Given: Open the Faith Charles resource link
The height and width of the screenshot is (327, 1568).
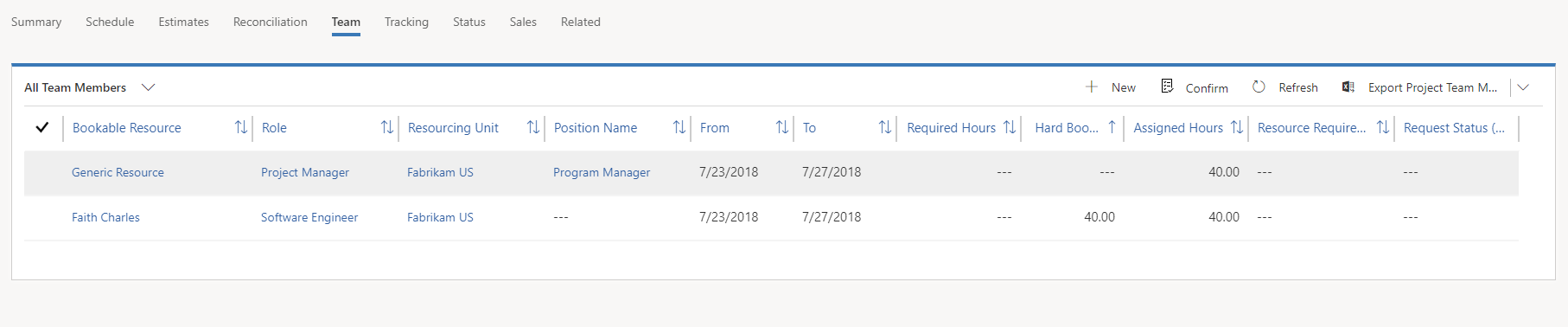Looking at the screenshot, I should tap(105, 217).
